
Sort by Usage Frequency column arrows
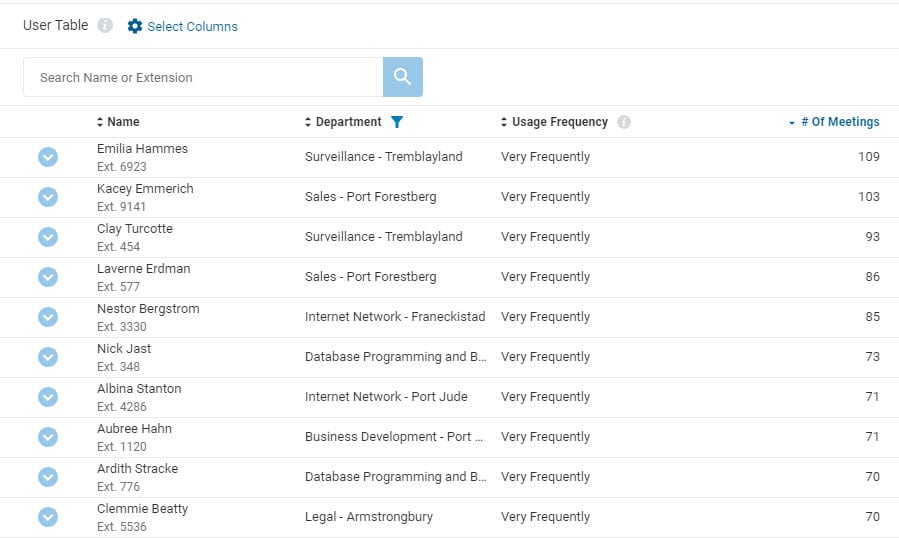[504, 122]
